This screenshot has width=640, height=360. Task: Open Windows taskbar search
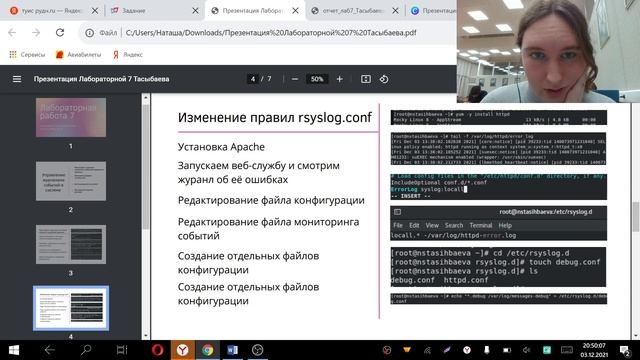(86, 350)
